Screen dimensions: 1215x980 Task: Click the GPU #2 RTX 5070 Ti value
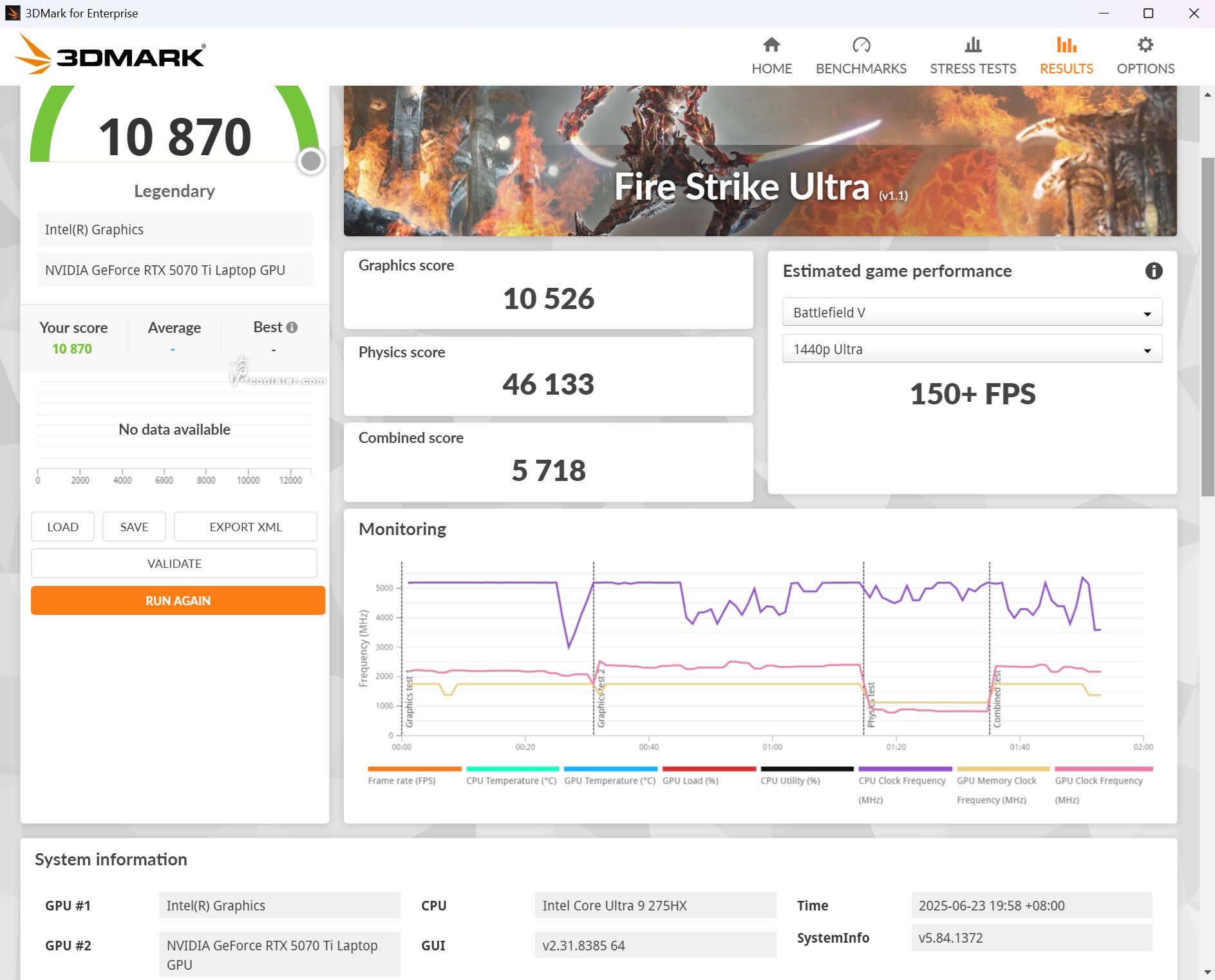(x=279, y=955)
